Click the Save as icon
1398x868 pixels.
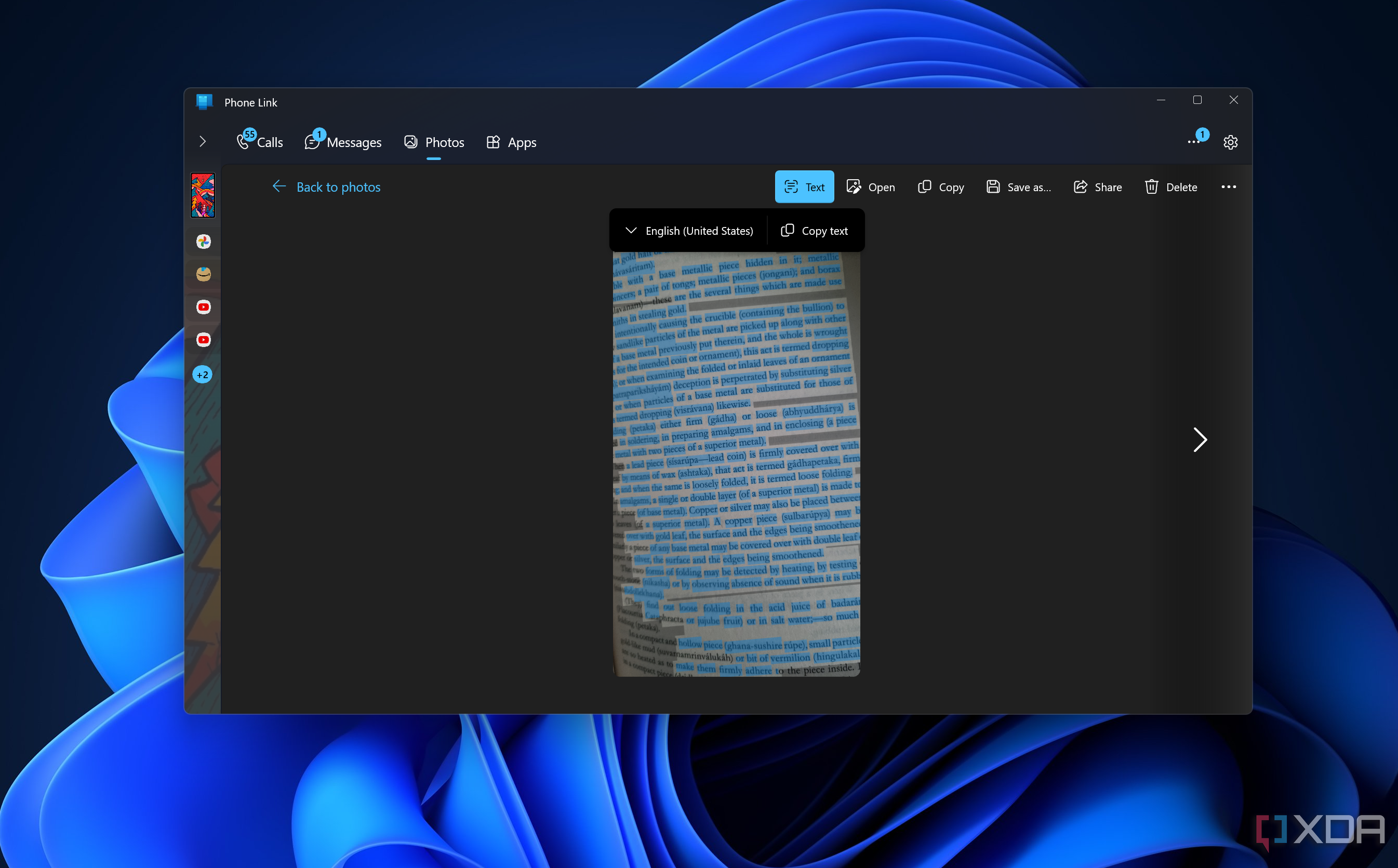[993, 187]
